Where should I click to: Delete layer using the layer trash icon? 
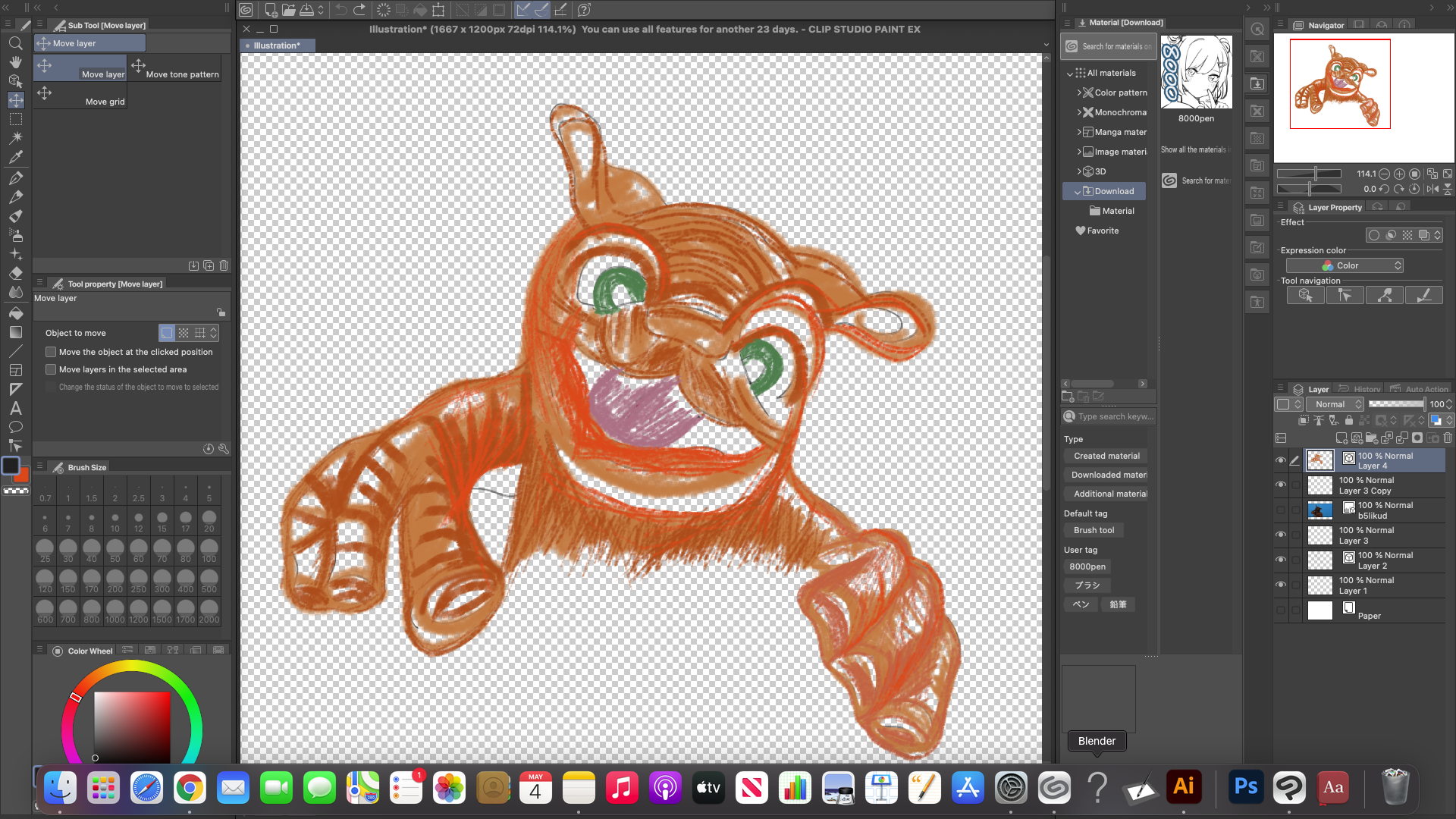click(1448, 438)
